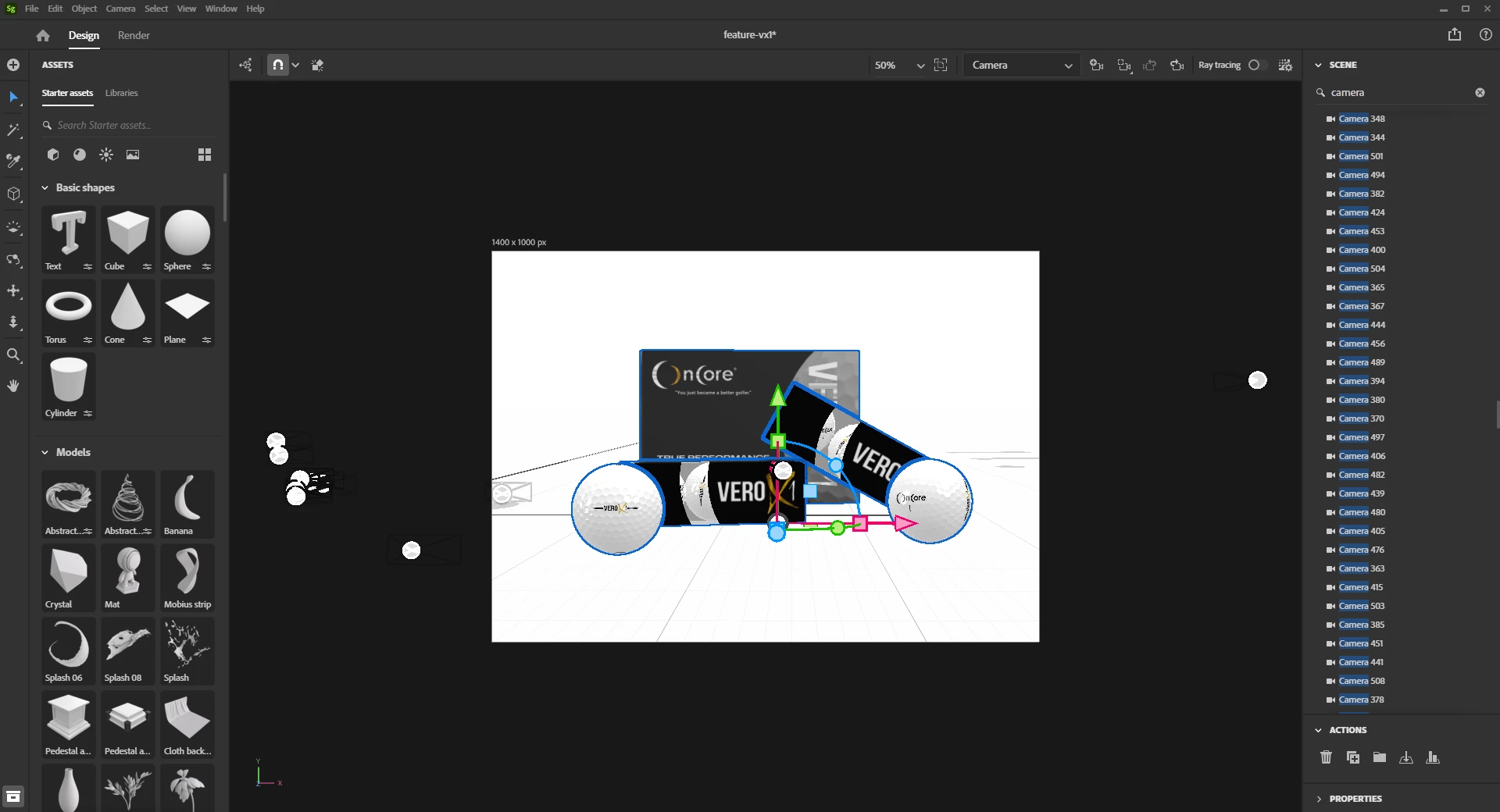1500x812 pixels.
Task: Add the Banana model thumbnail
Action: pyautogui.click(x=187, y=504)
